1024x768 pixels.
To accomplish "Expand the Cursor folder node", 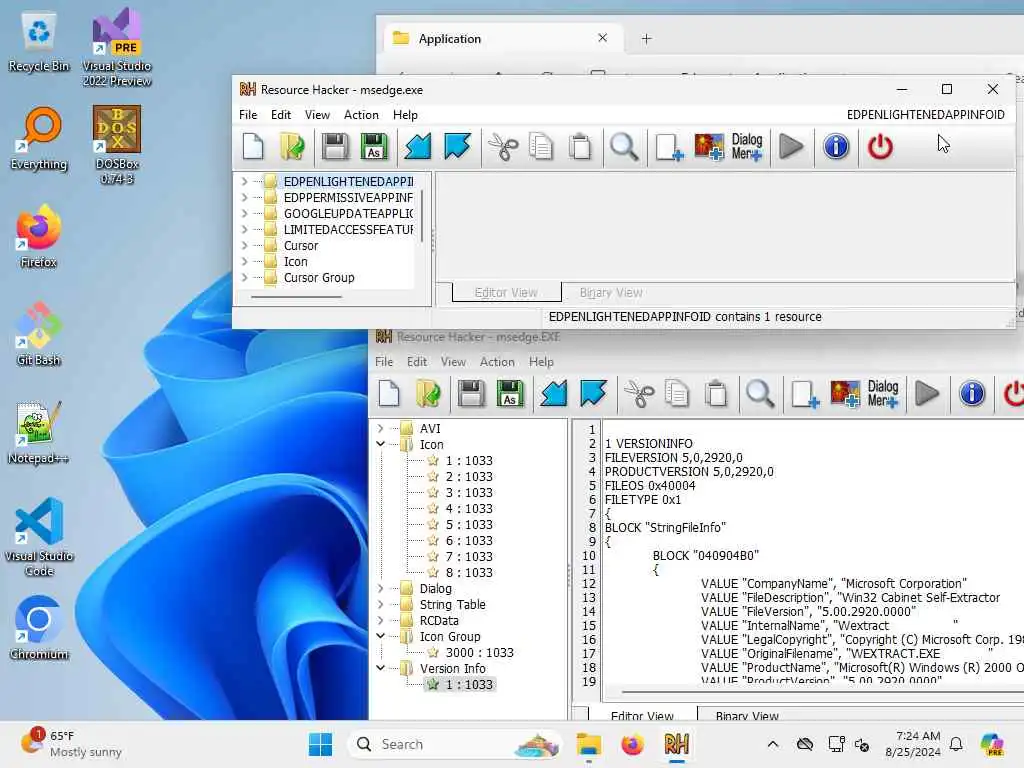I will [x=245, y=246].
